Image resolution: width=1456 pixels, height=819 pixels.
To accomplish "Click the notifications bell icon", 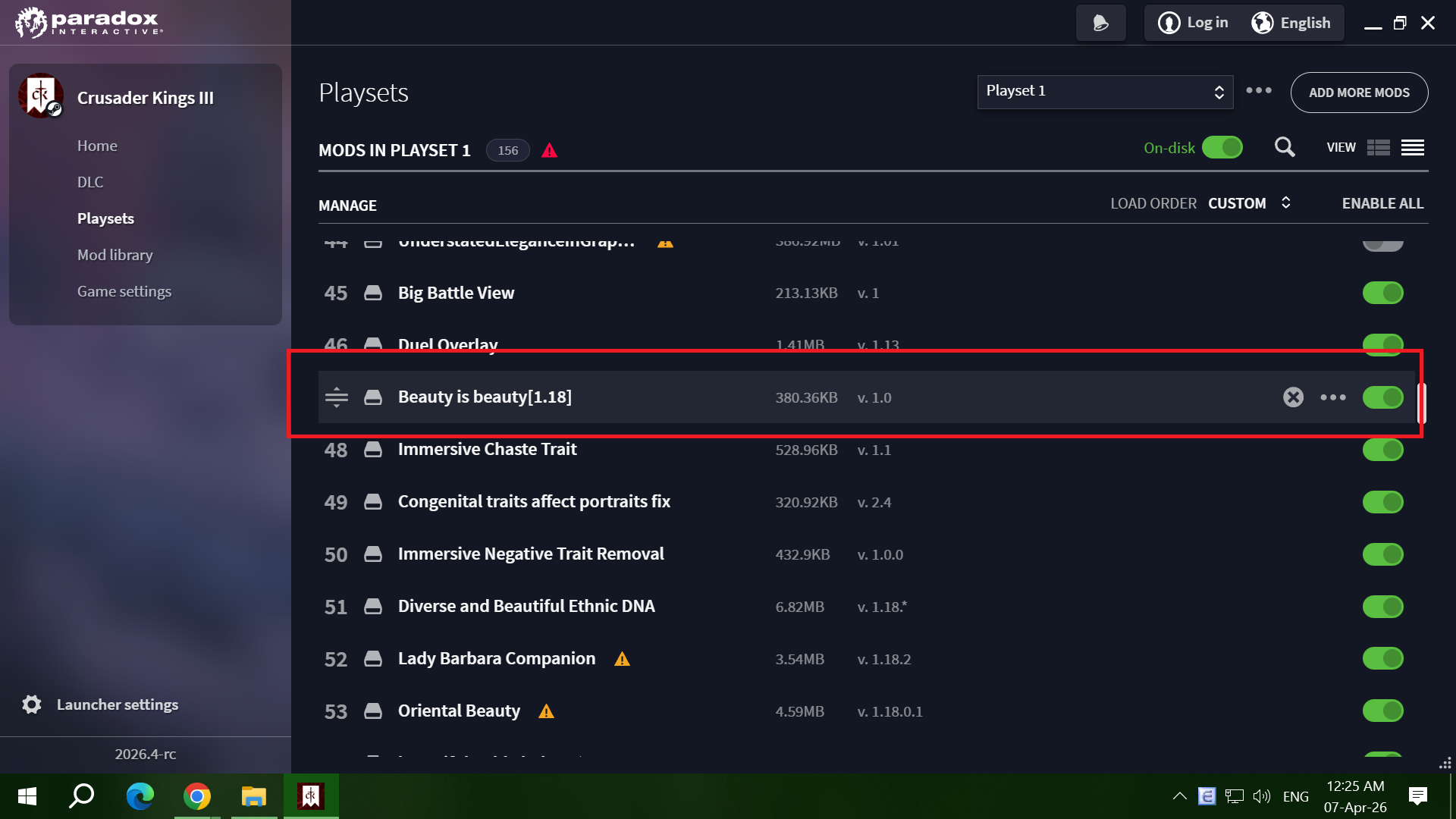I will click(x=1100, y=23).
